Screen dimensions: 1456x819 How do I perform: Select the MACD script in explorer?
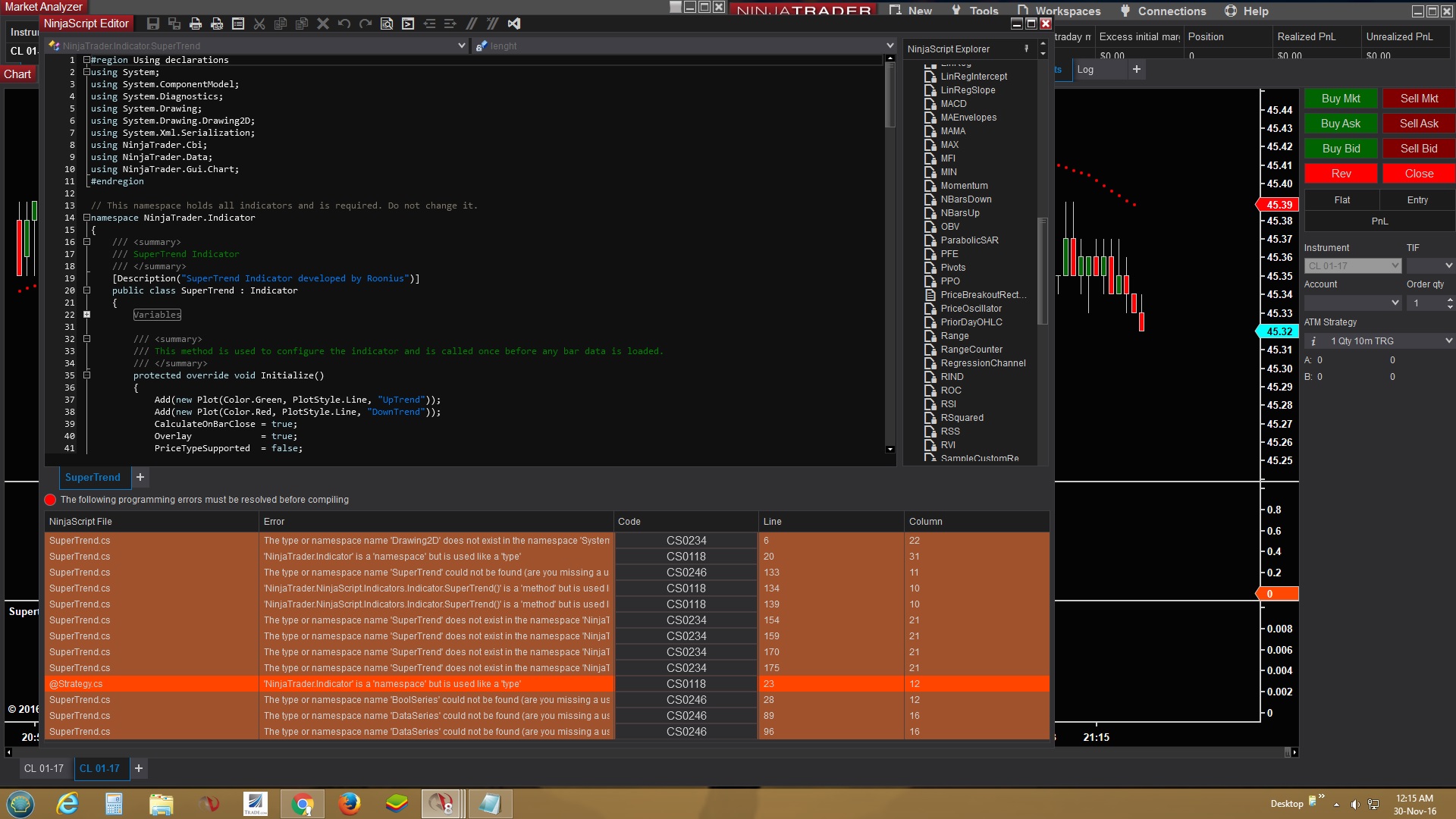[954, 104]
